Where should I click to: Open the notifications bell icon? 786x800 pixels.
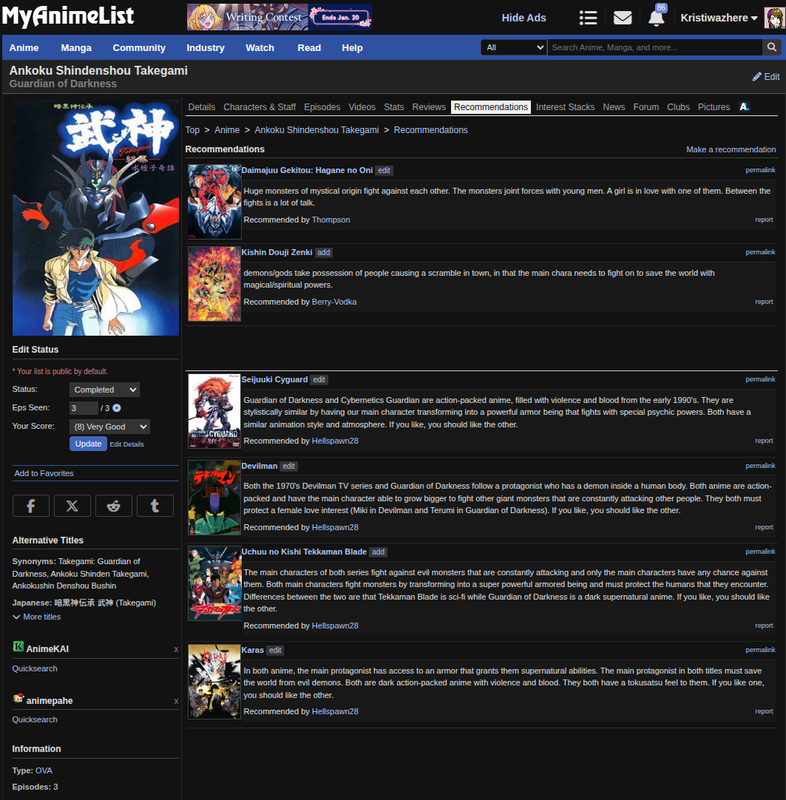(x=656, y=18)
